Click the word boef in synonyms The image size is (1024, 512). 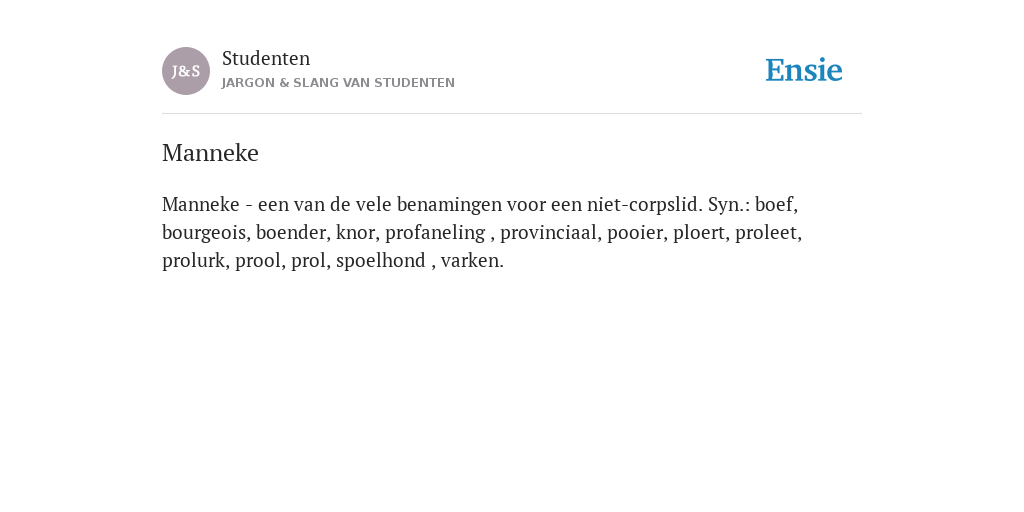click(x=774, y=204)
